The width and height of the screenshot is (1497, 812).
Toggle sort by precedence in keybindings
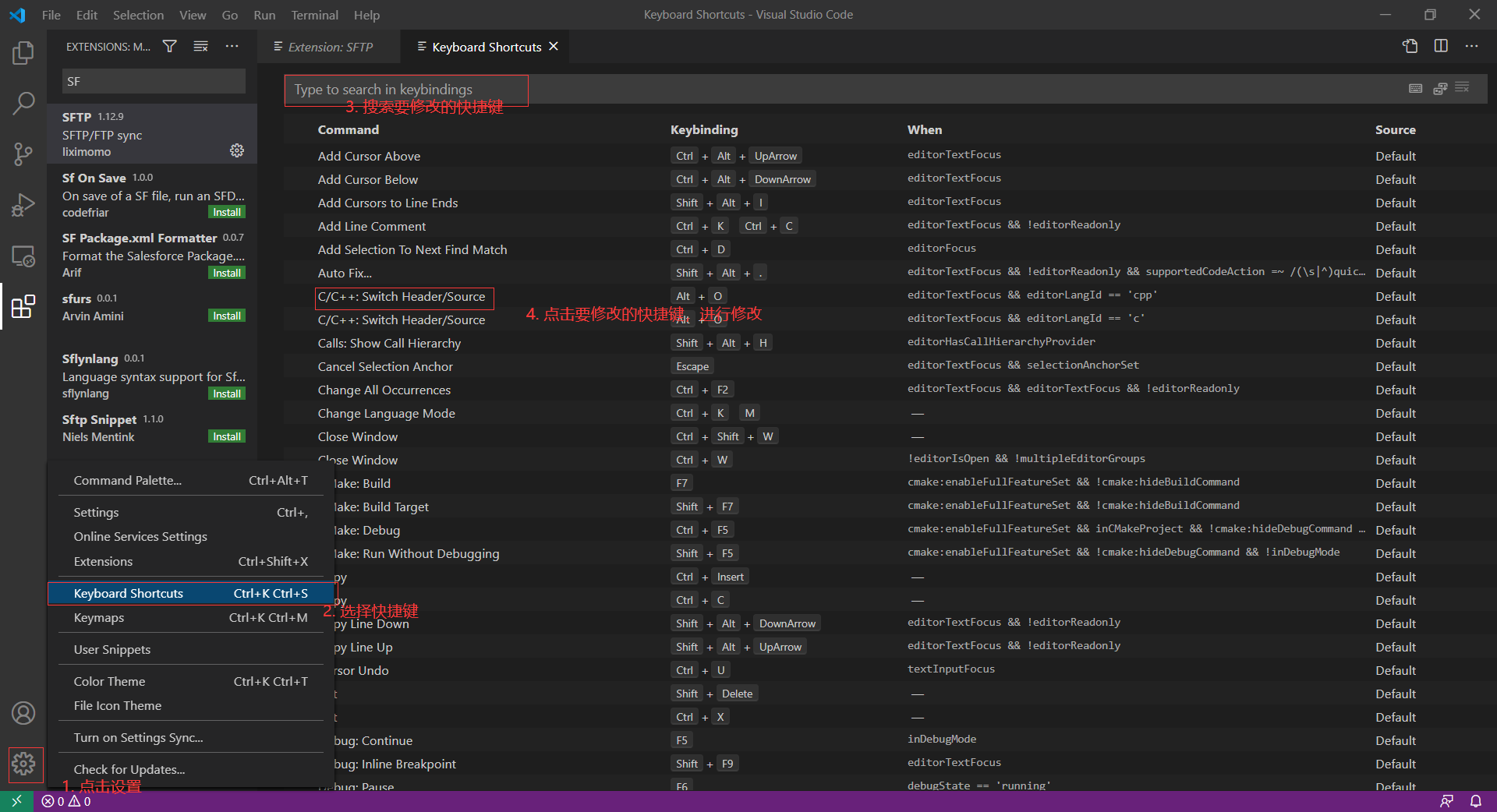point(1440,88)
